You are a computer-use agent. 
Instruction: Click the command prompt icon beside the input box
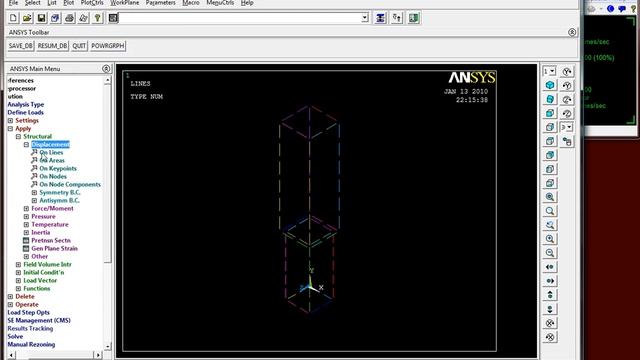pyautogui.click(x=113, y=18)
